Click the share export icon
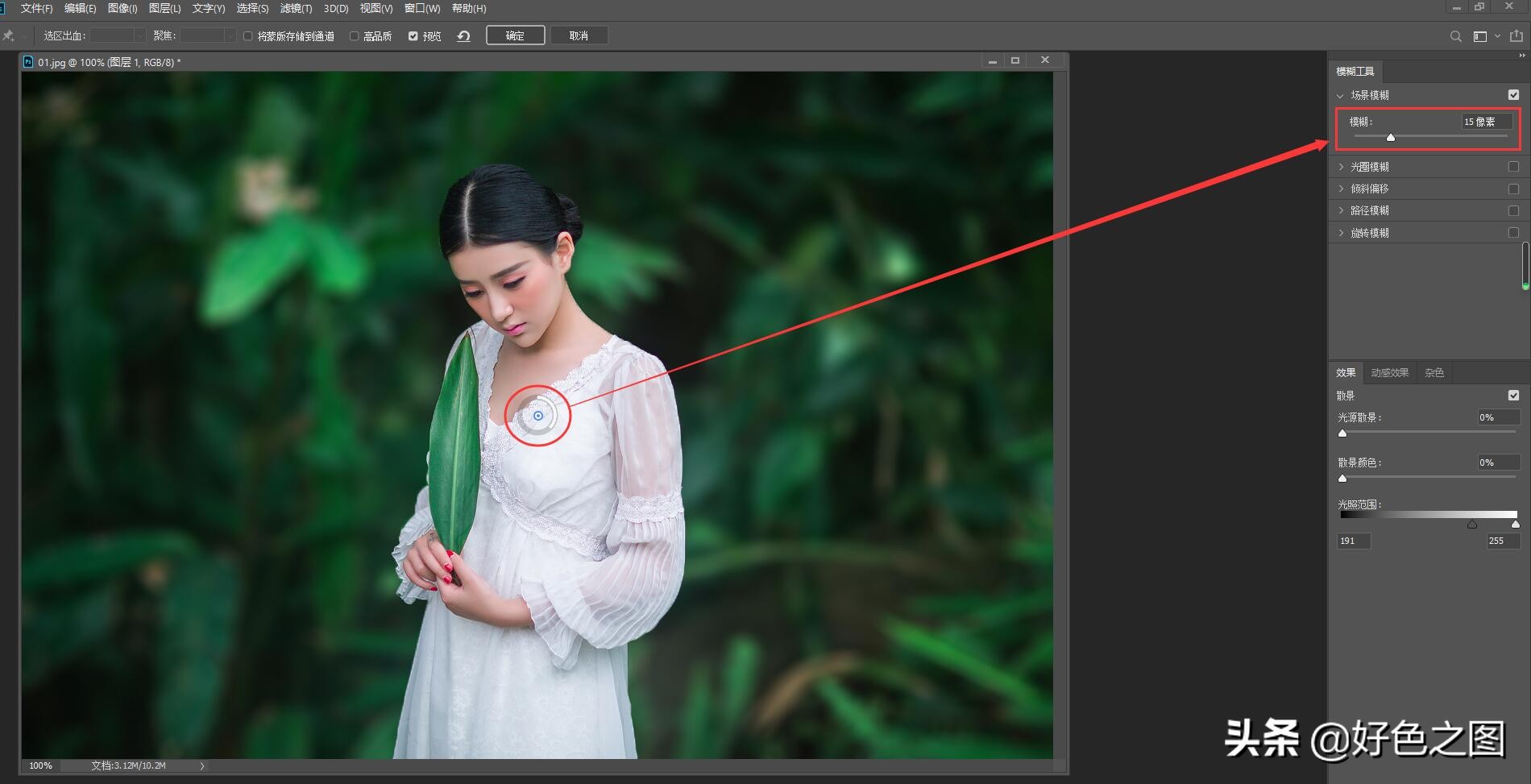 click(1516, 36)
